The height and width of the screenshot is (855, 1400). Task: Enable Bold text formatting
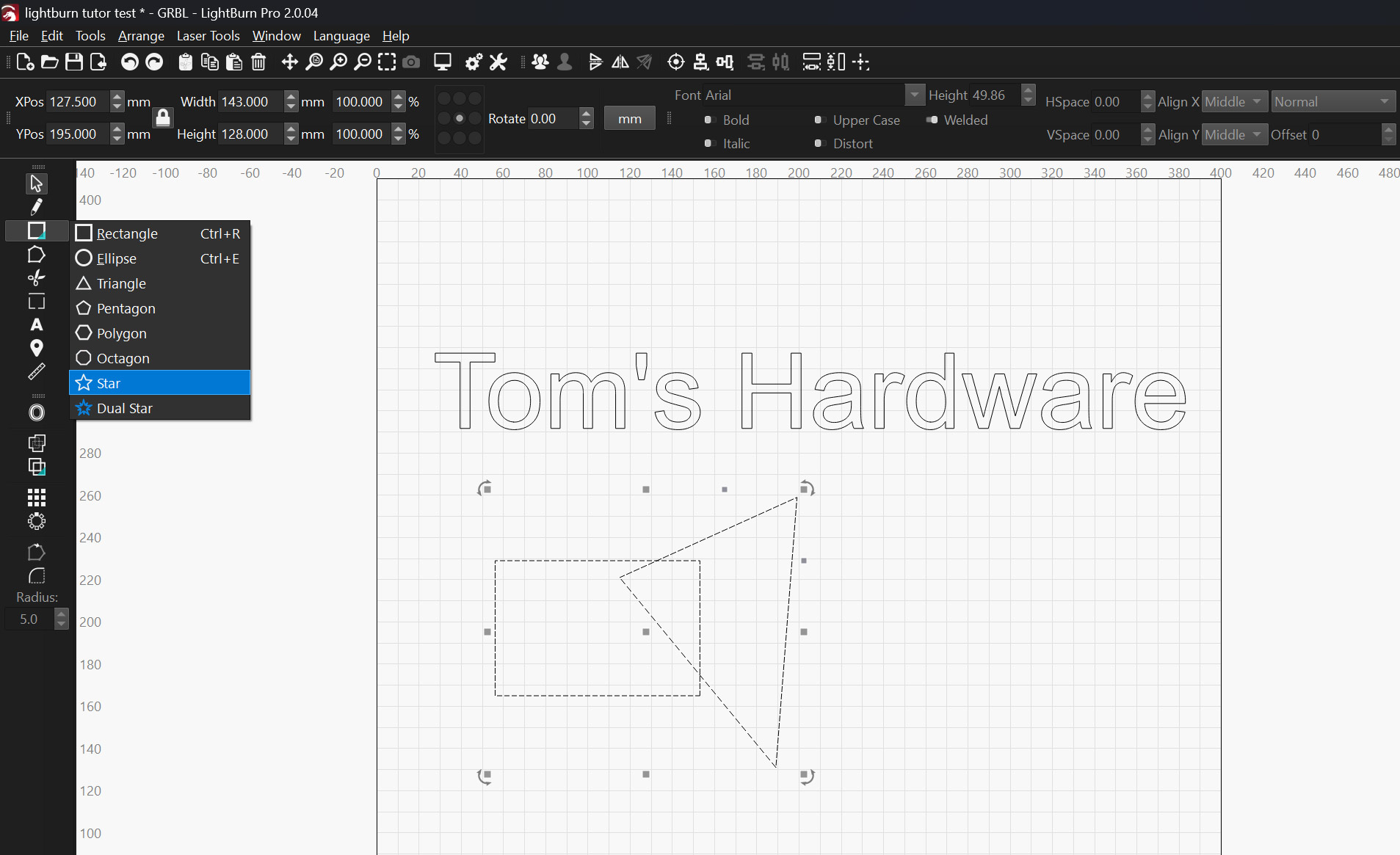(x=708, y=120)
